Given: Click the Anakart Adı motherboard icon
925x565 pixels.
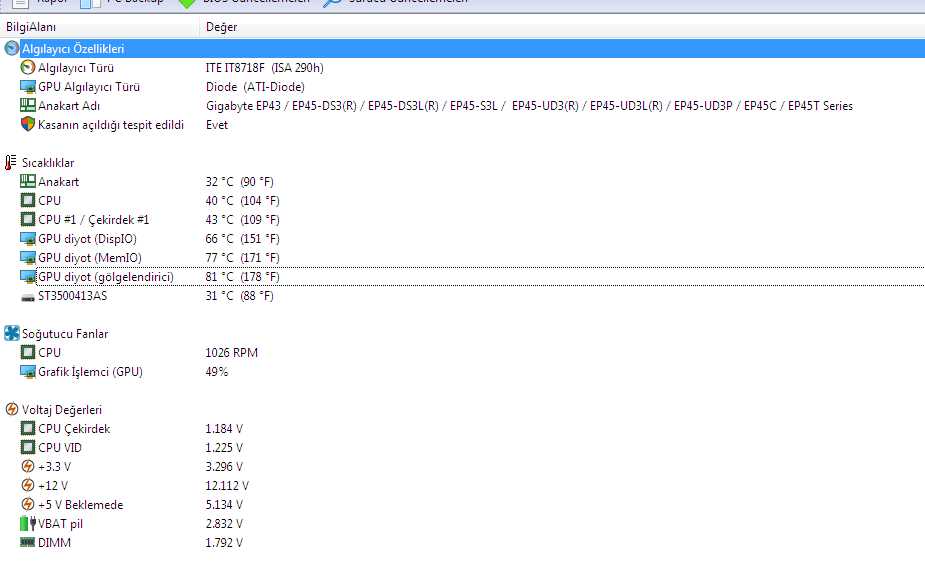Looking at the screenshot, I should (28, 106).
